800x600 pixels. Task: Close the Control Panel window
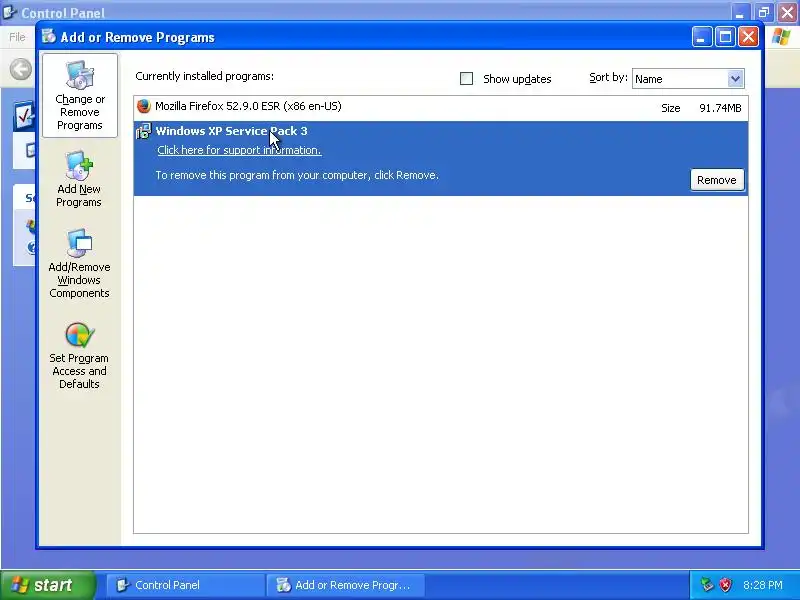pyautogui.click(x=788, y=12)
